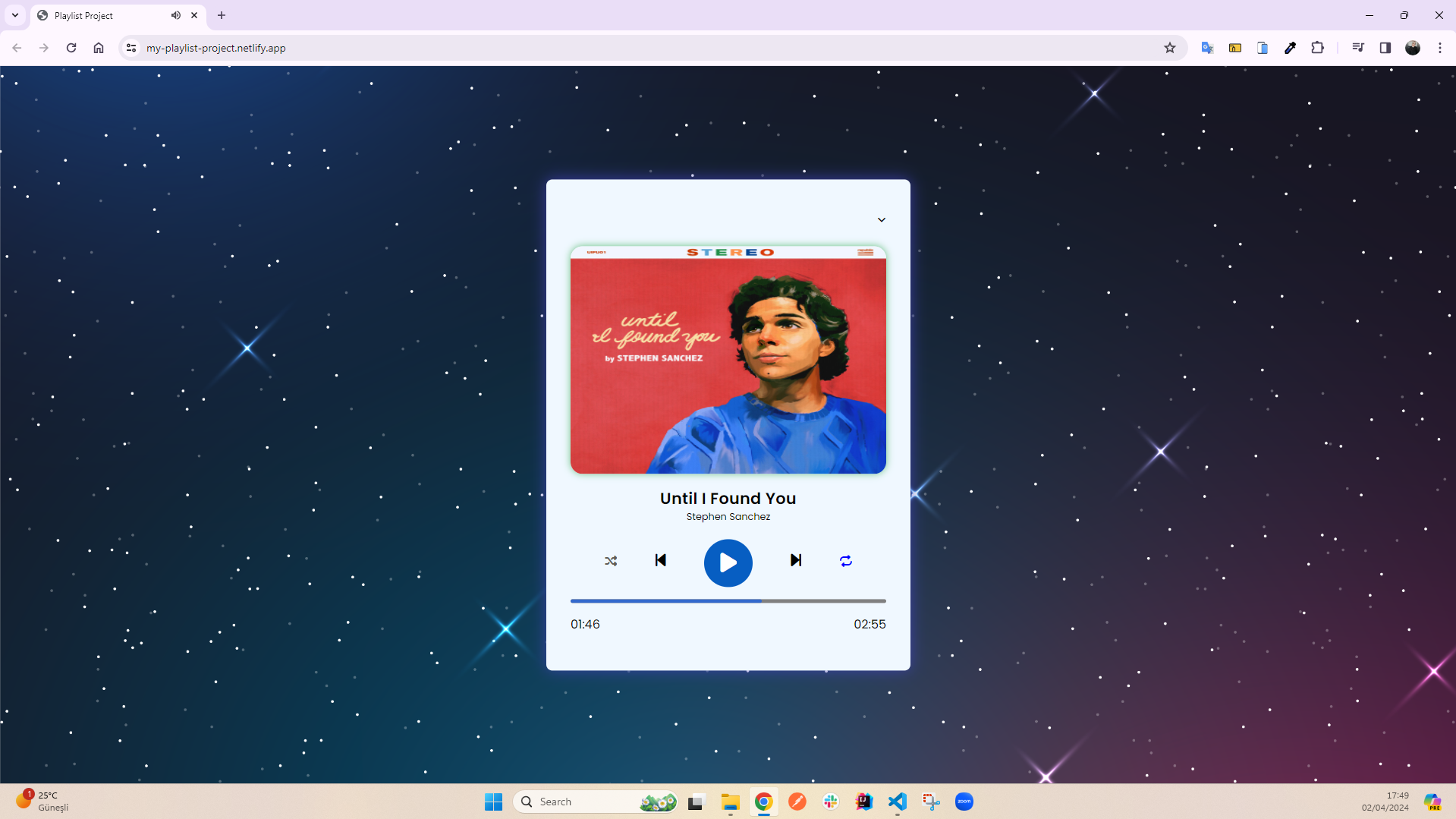Toggle shuffle mode in the player
Image resolution: width=1456 pixels, height=819 pixels.
[611, 561]
